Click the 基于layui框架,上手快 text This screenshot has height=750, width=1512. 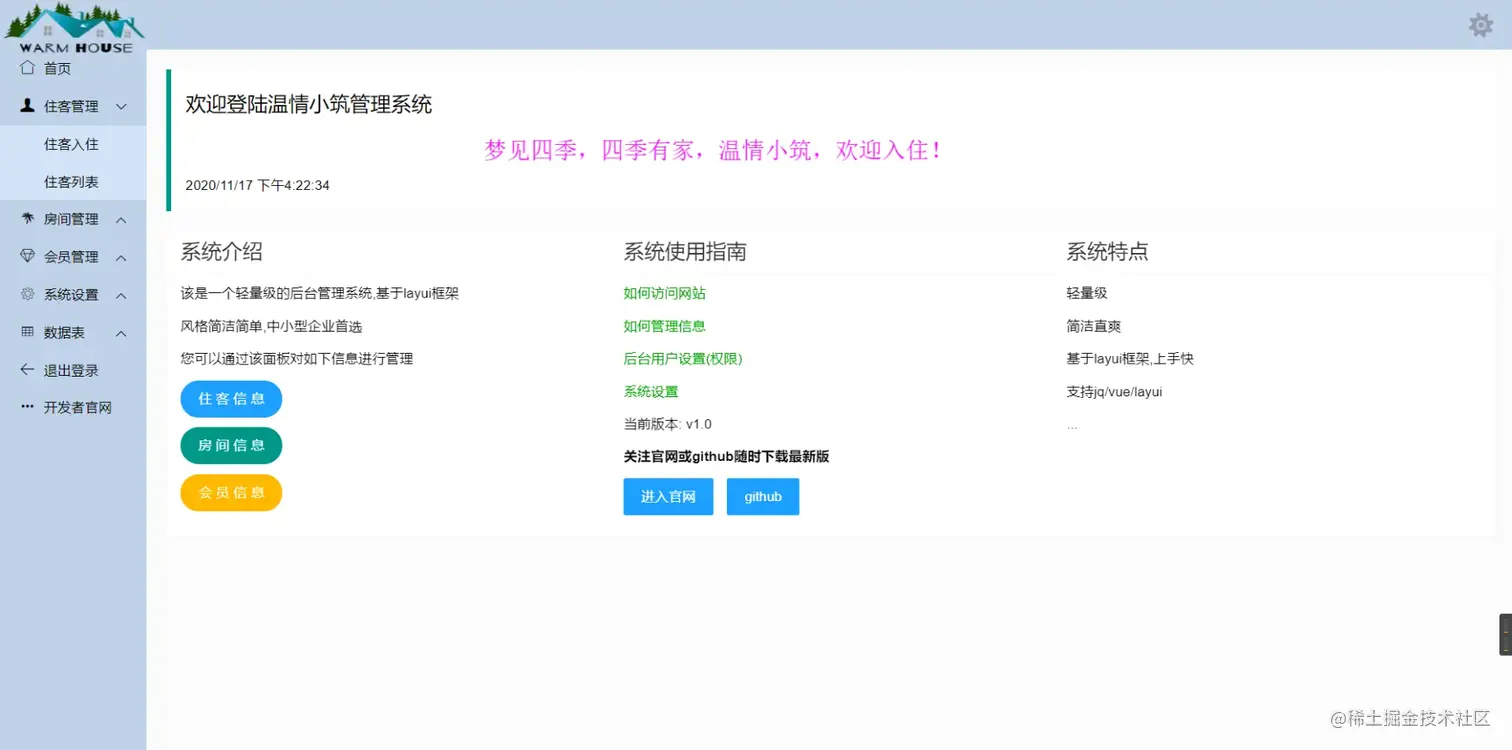pyautogui.click(x=1130, y=358)
